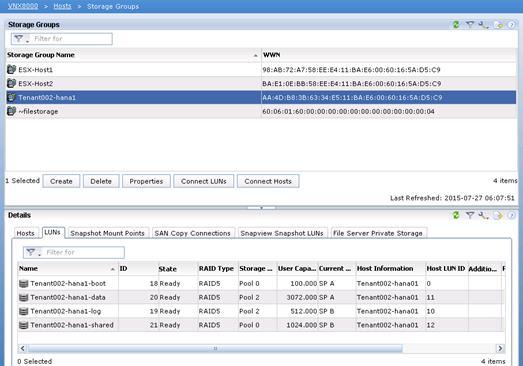Open LUNs filter dropdown funnel
The image size is (523, 366).
(x=33, y=252)
